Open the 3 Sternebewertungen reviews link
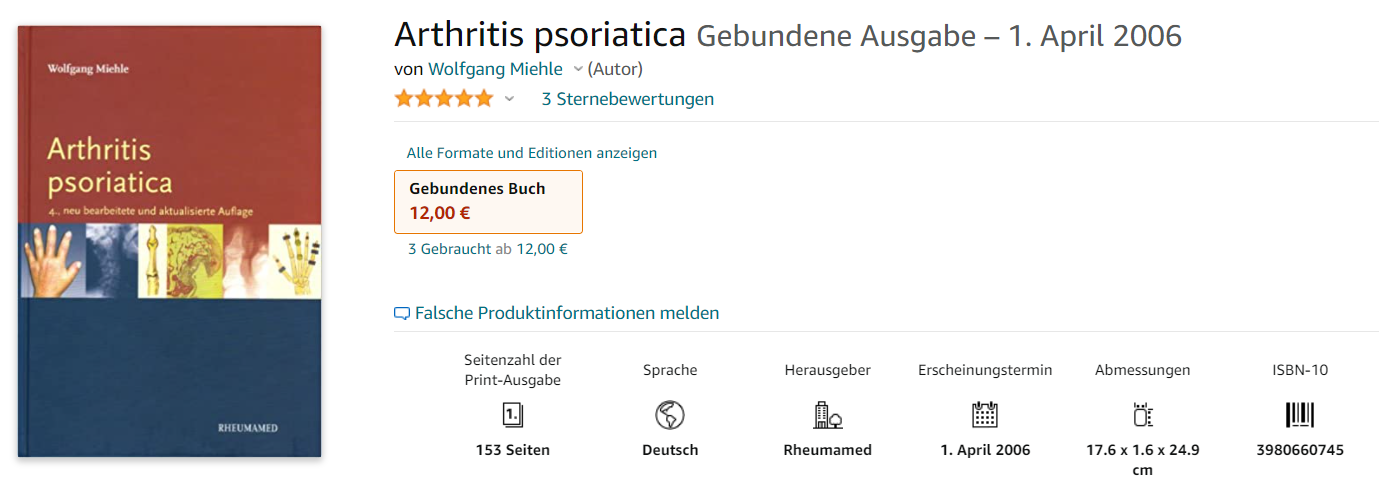1379x487 pixels. (x=628, y=99)
